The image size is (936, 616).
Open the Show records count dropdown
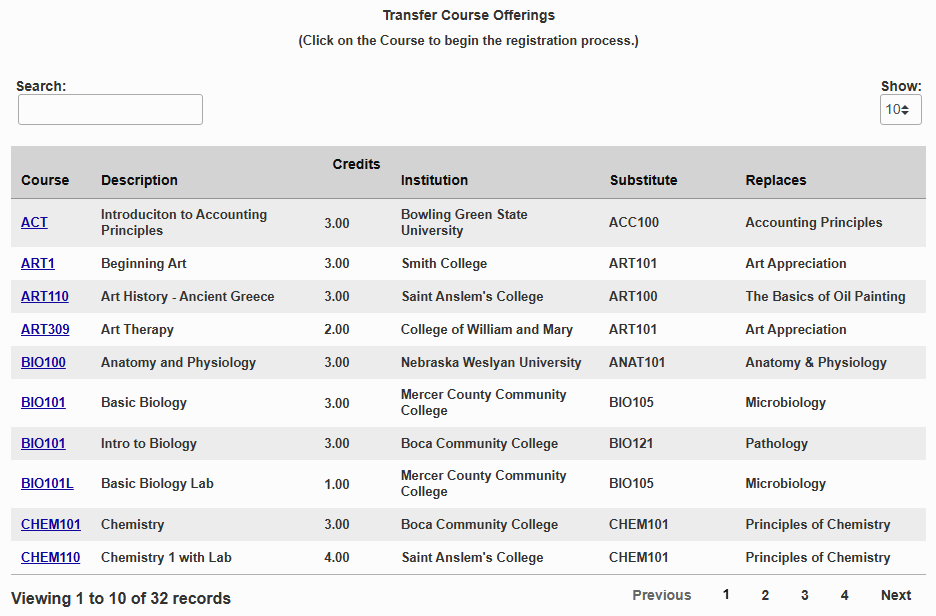900,109
